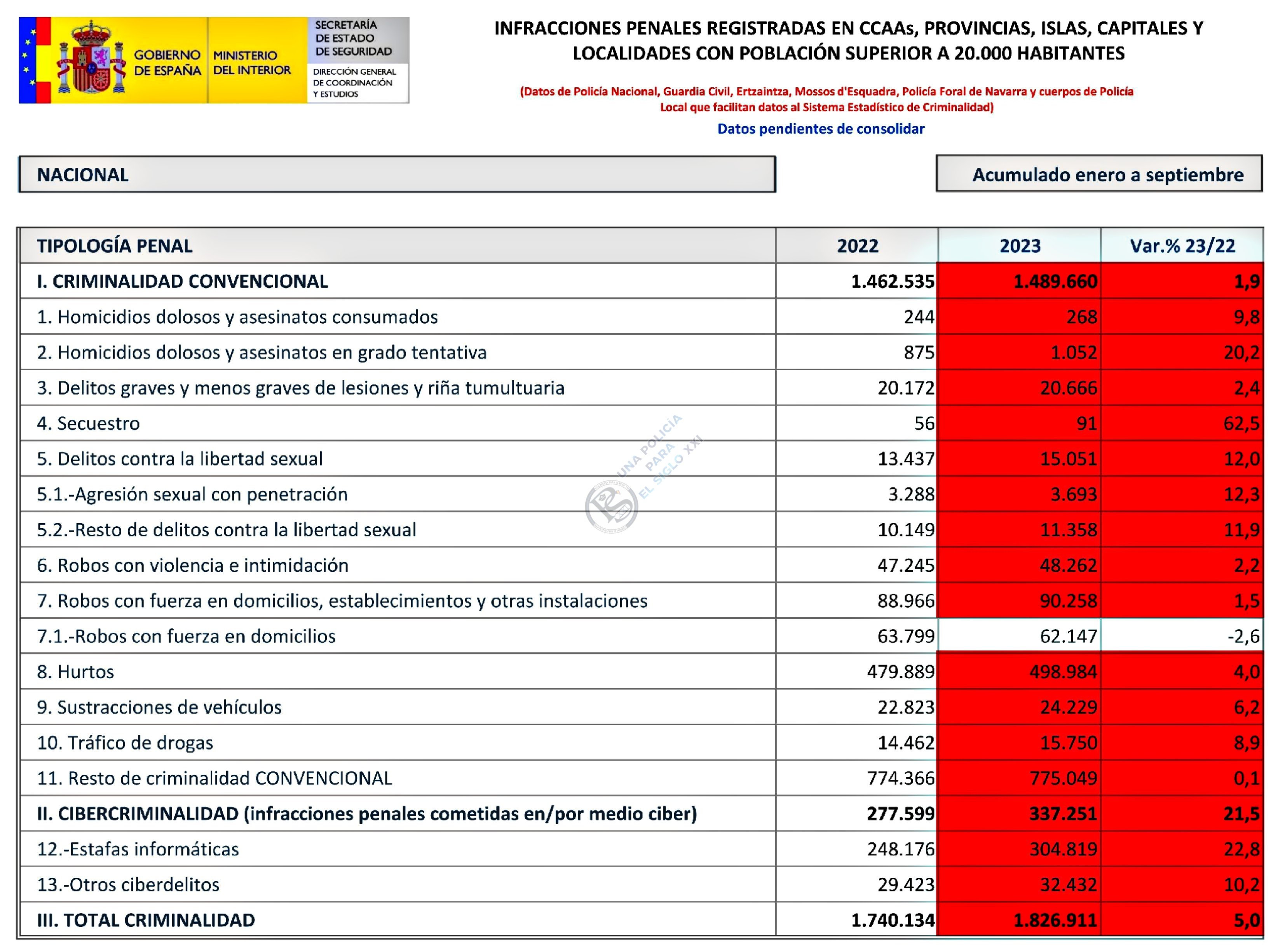1285x952 pixels.
Task: Select 'Homicidios dolosos y asesinatos en grado tentativa'
Action: pyautogui.click(x=272, y=353)
